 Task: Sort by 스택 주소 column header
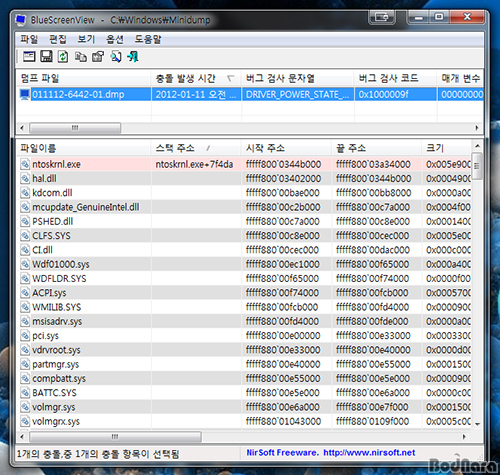(196, 148)
